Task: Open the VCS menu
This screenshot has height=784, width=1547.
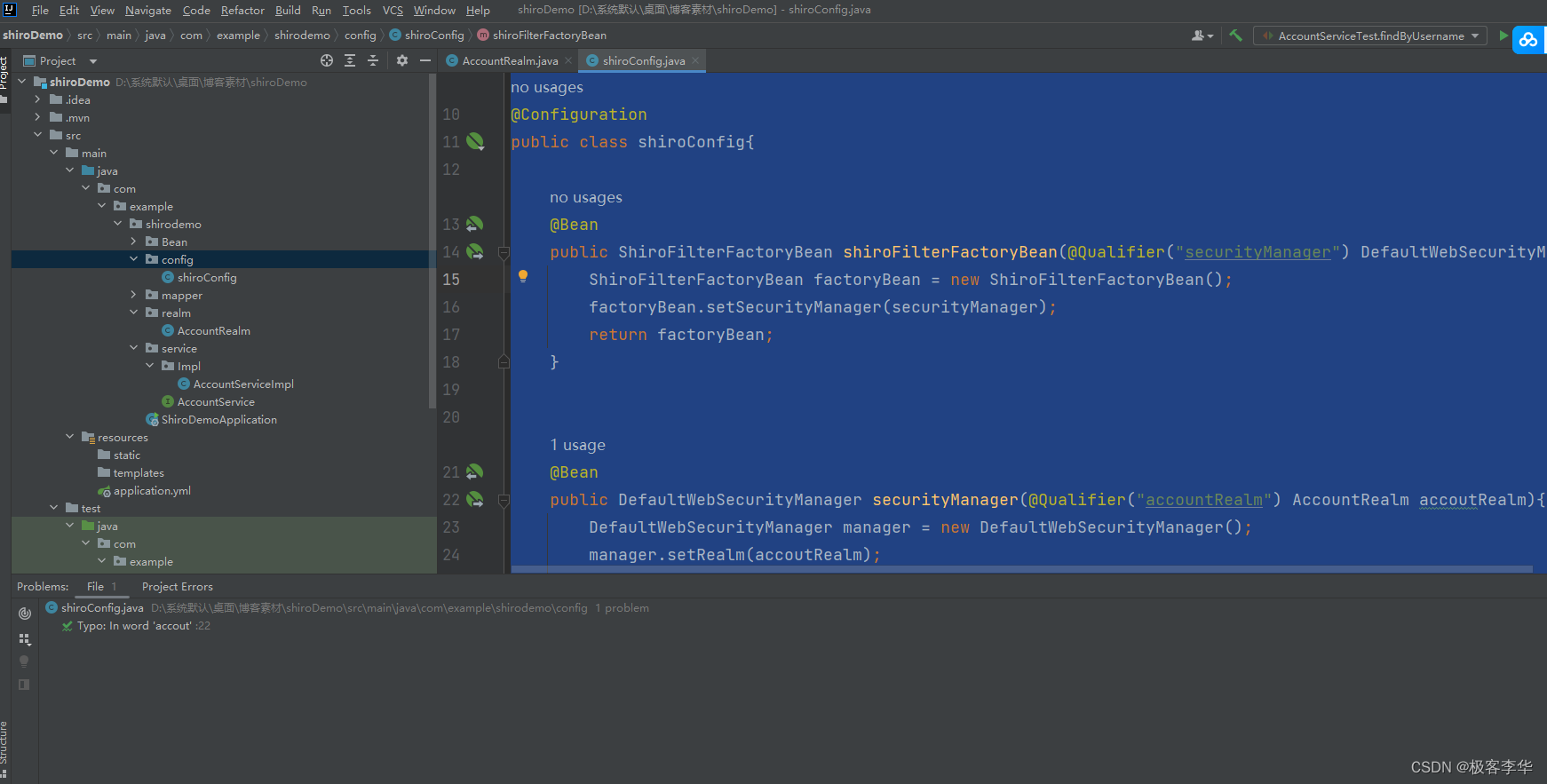Action: pos(393,11)
